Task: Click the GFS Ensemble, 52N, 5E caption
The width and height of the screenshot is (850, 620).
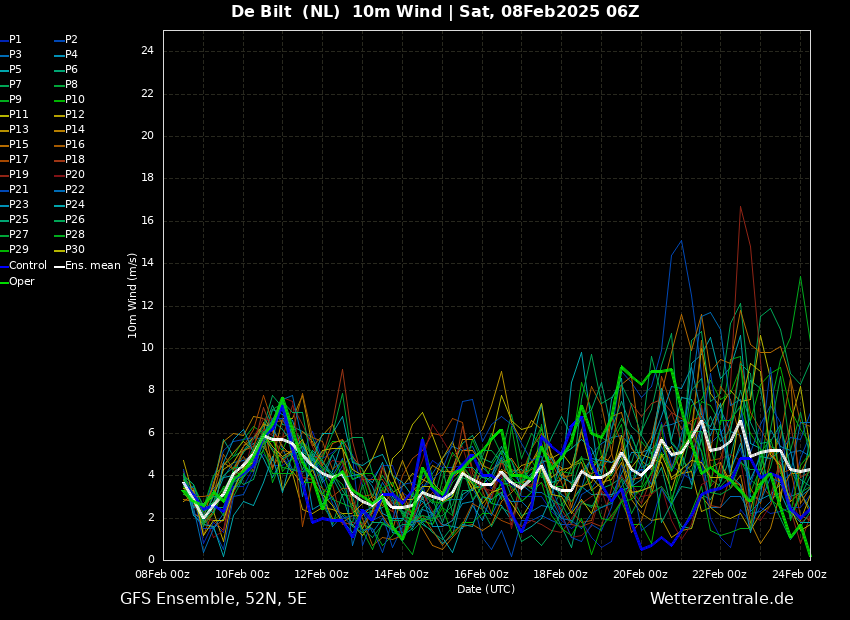Action: pos(213,599)
